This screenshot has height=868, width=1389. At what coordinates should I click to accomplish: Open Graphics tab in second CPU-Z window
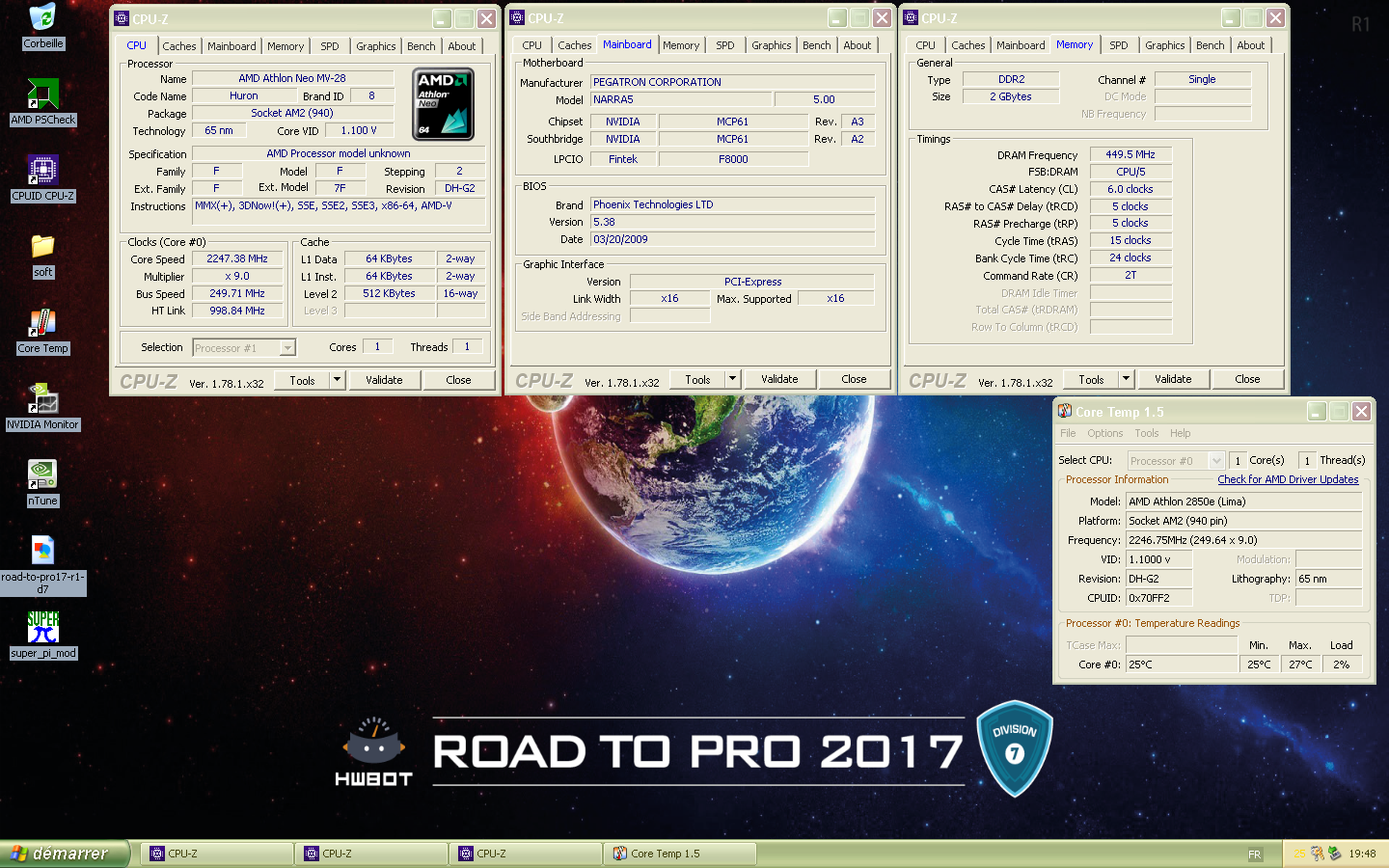point(772,45)
